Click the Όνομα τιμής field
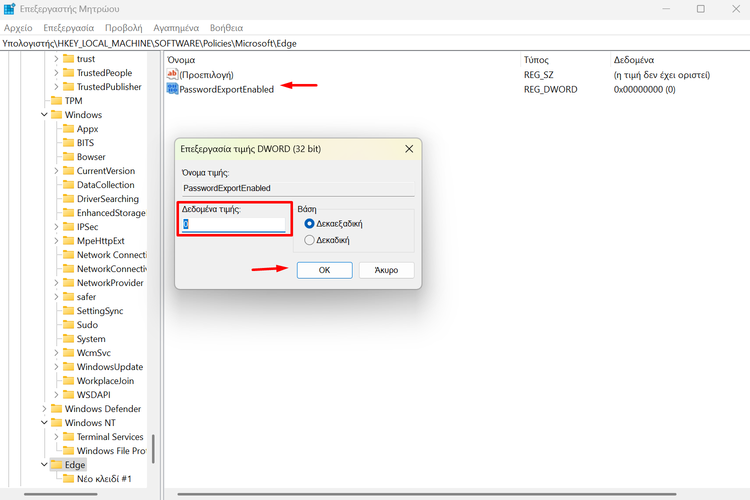Image resolution: width=750 pixels, height=500 pixels. pyautogui.click(x=298, y=188)
